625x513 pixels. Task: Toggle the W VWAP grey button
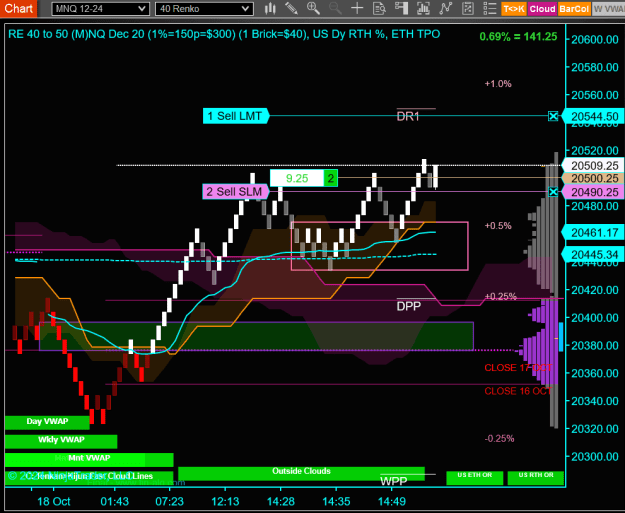[608, 9]
